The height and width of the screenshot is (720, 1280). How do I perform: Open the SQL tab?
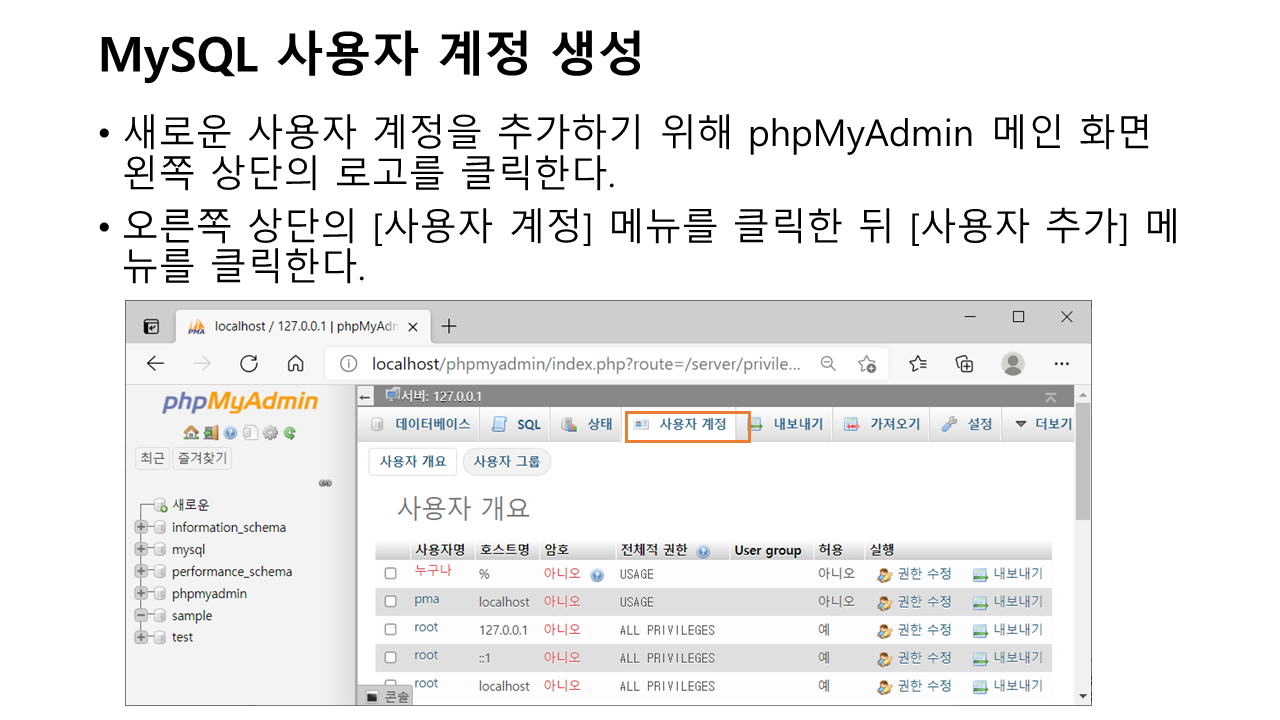(x=517, y=424)
